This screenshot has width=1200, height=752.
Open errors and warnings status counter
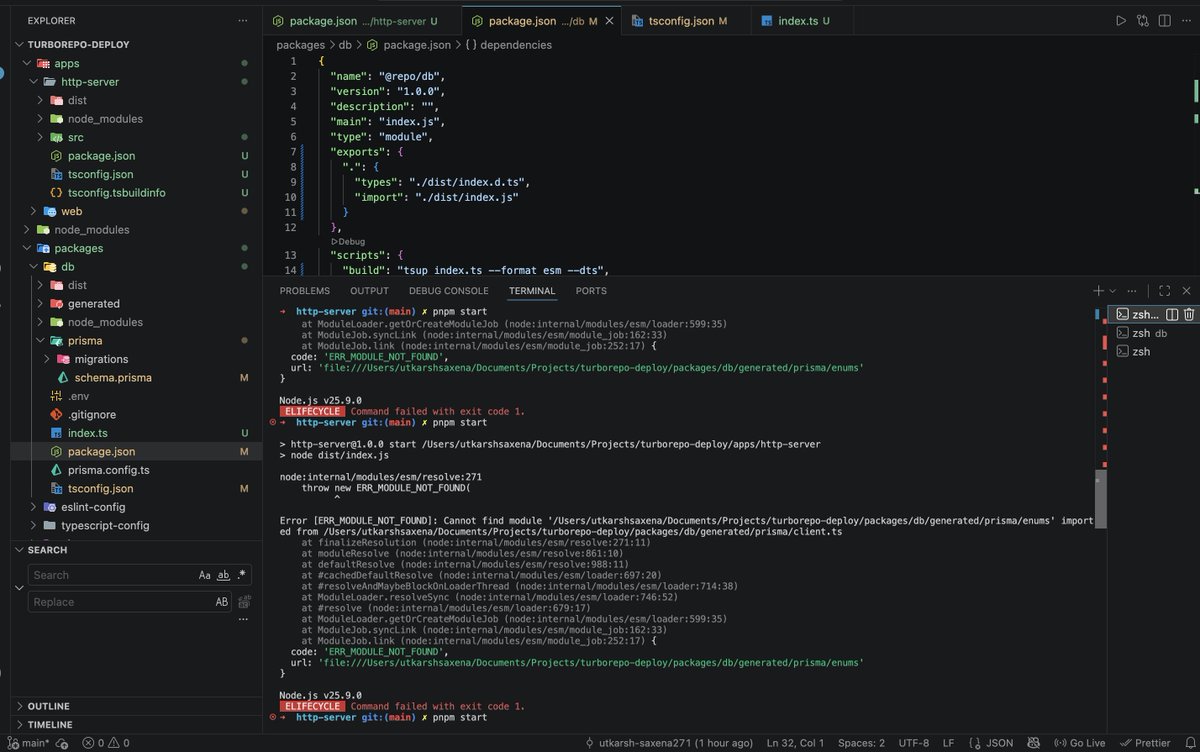point(106,743)
